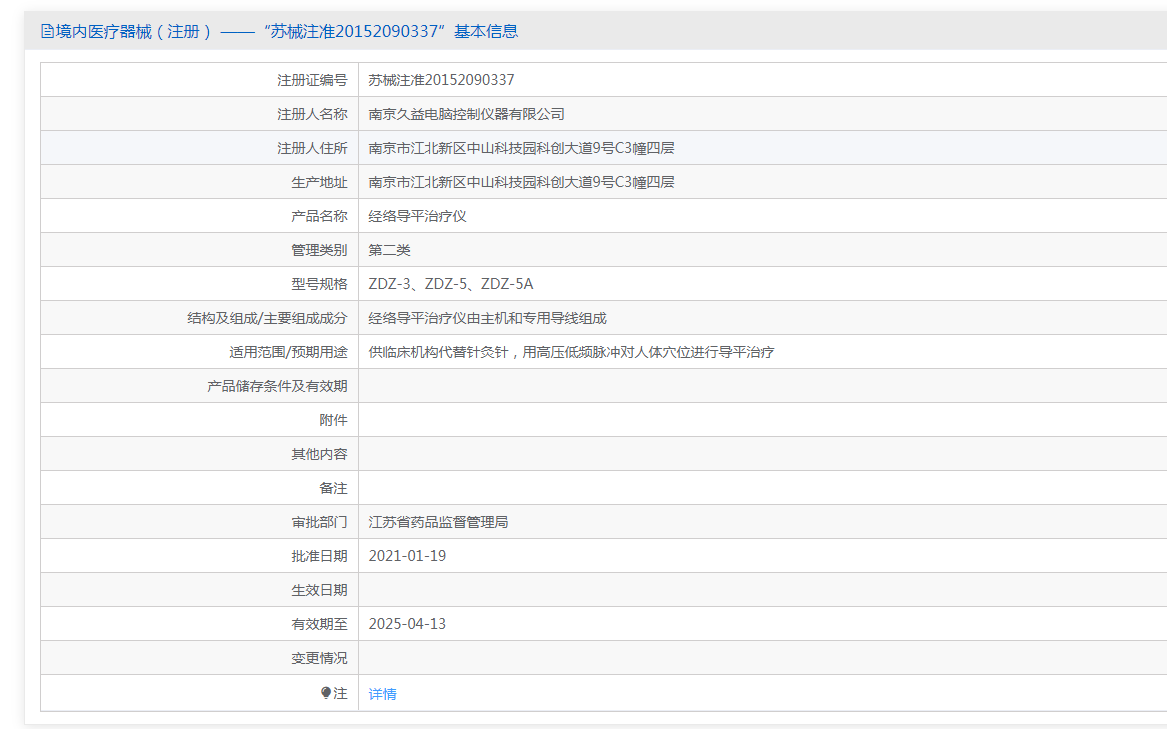Viewport: 1167px width, 729px height.
Task: Select the address value in 生产地址 row
Action: (x=521, y=182)
